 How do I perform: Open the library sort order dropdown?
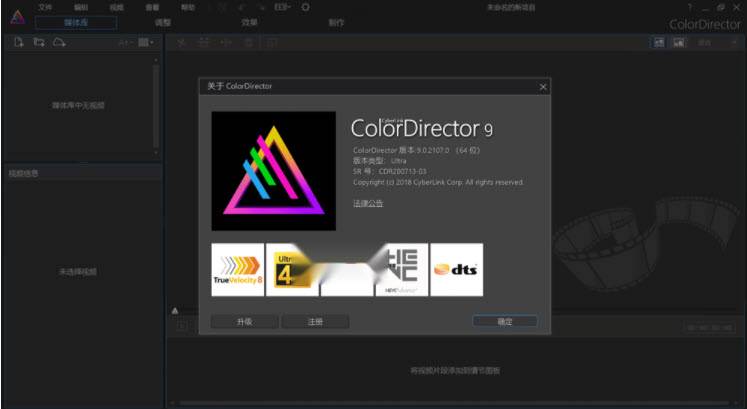click(124, 43)
